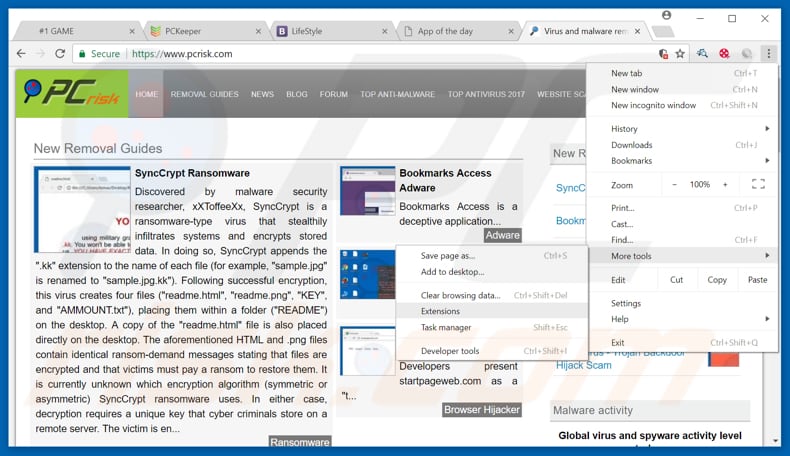Image resolution: width=790 pixels, height=456 pixels.
Task: Select New tab from Chrome menu
Action: click(682, 73)
